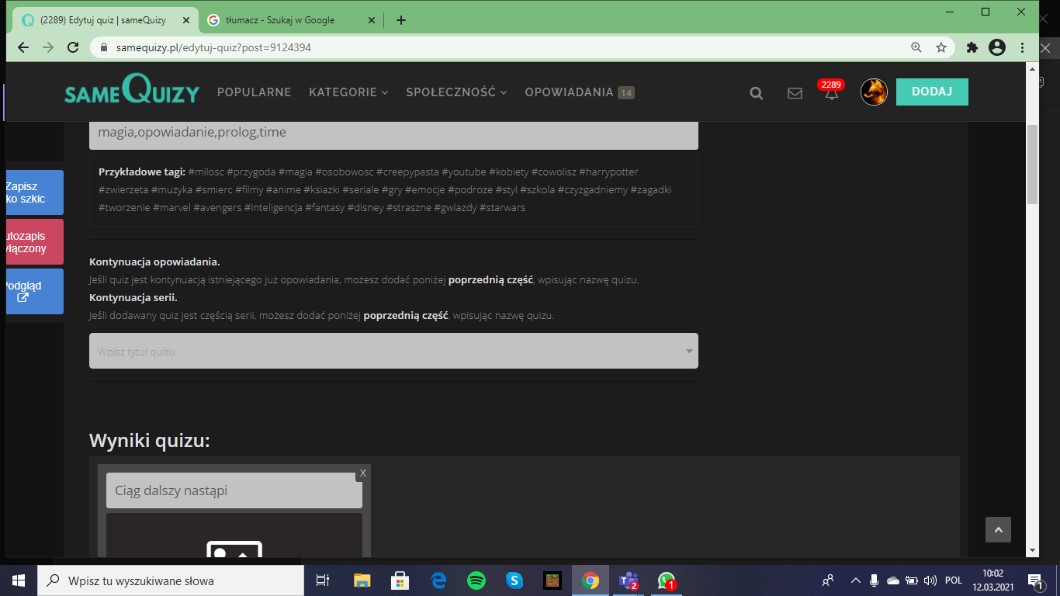Open the messages envelope icon

pos(795,93)
